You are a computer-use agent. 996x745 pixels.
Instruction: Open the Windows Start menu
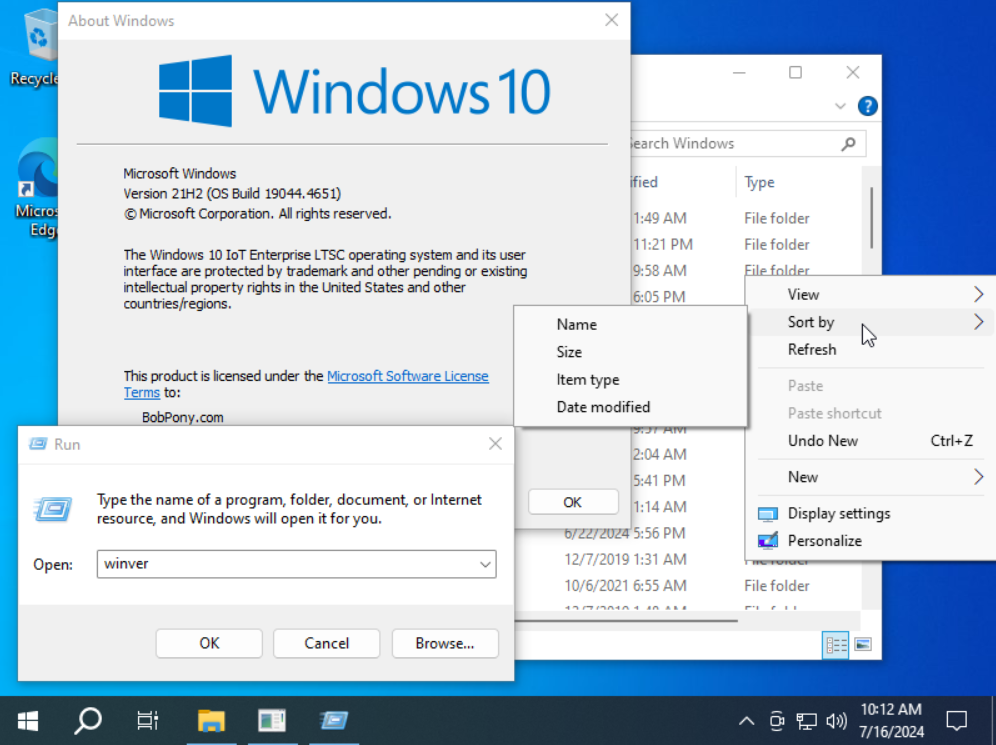(x=27, y=720)
